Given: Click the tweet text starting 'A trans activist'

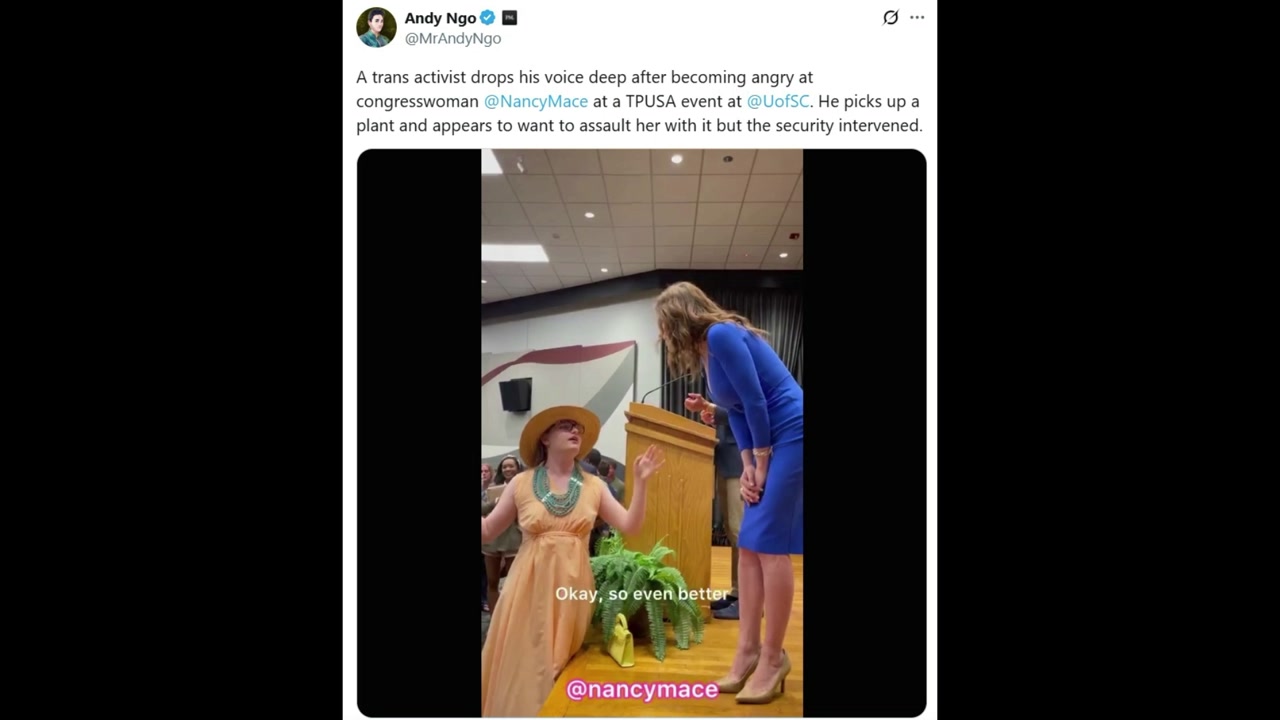Looking at the screenshot, I should point(639,101).
